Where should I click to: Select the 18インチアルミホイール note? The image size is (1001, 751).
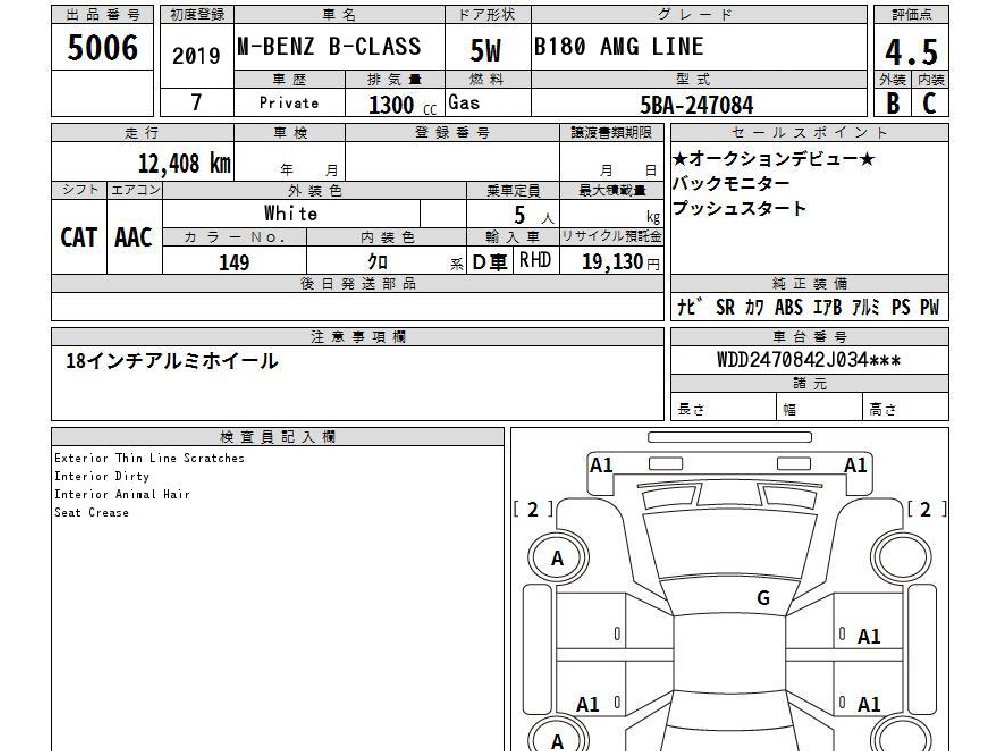[172, 361]
